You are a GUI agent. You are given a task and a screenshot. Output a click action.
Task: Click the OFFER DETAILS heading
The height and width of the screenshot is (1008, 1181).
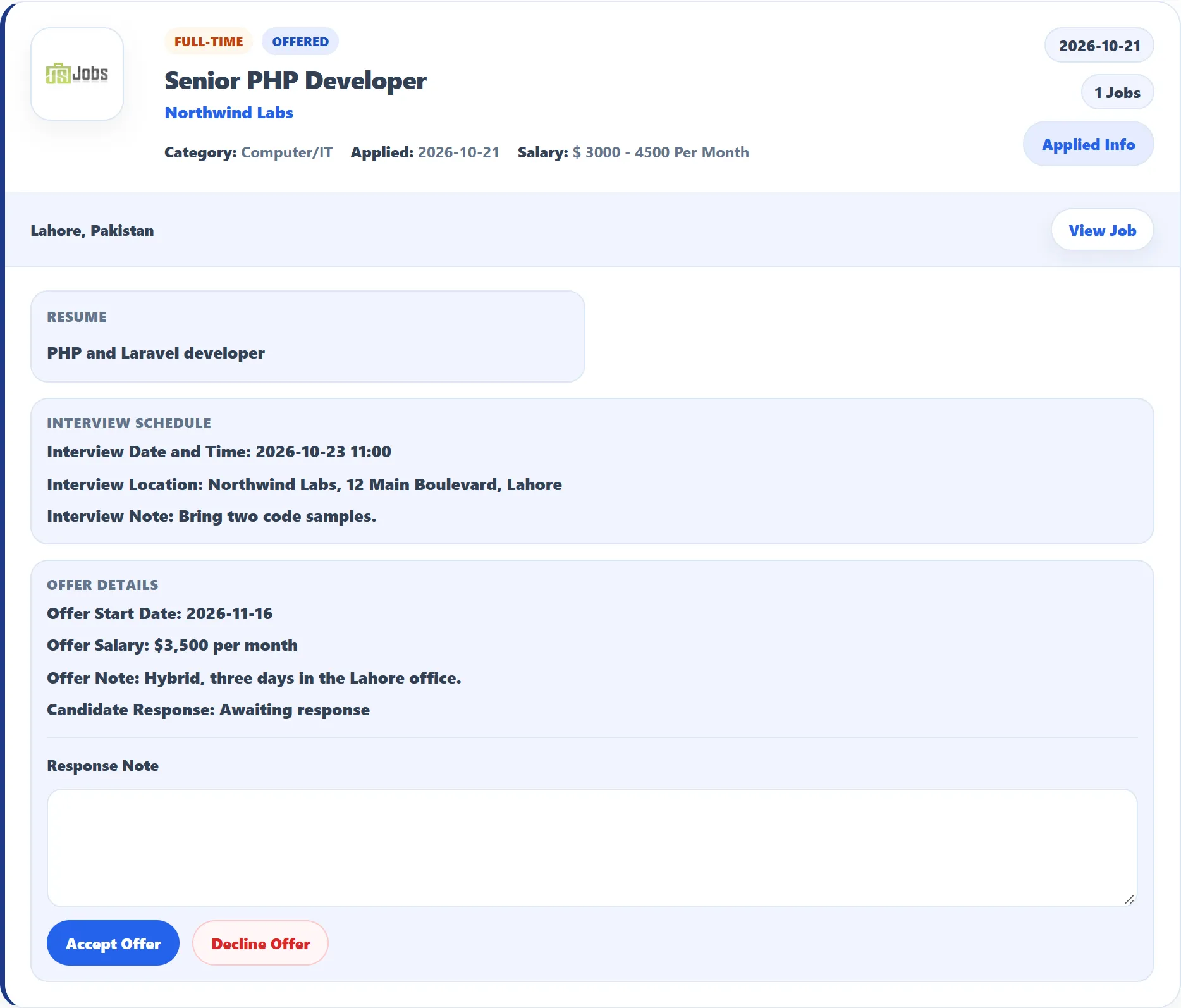click(102, 585)
